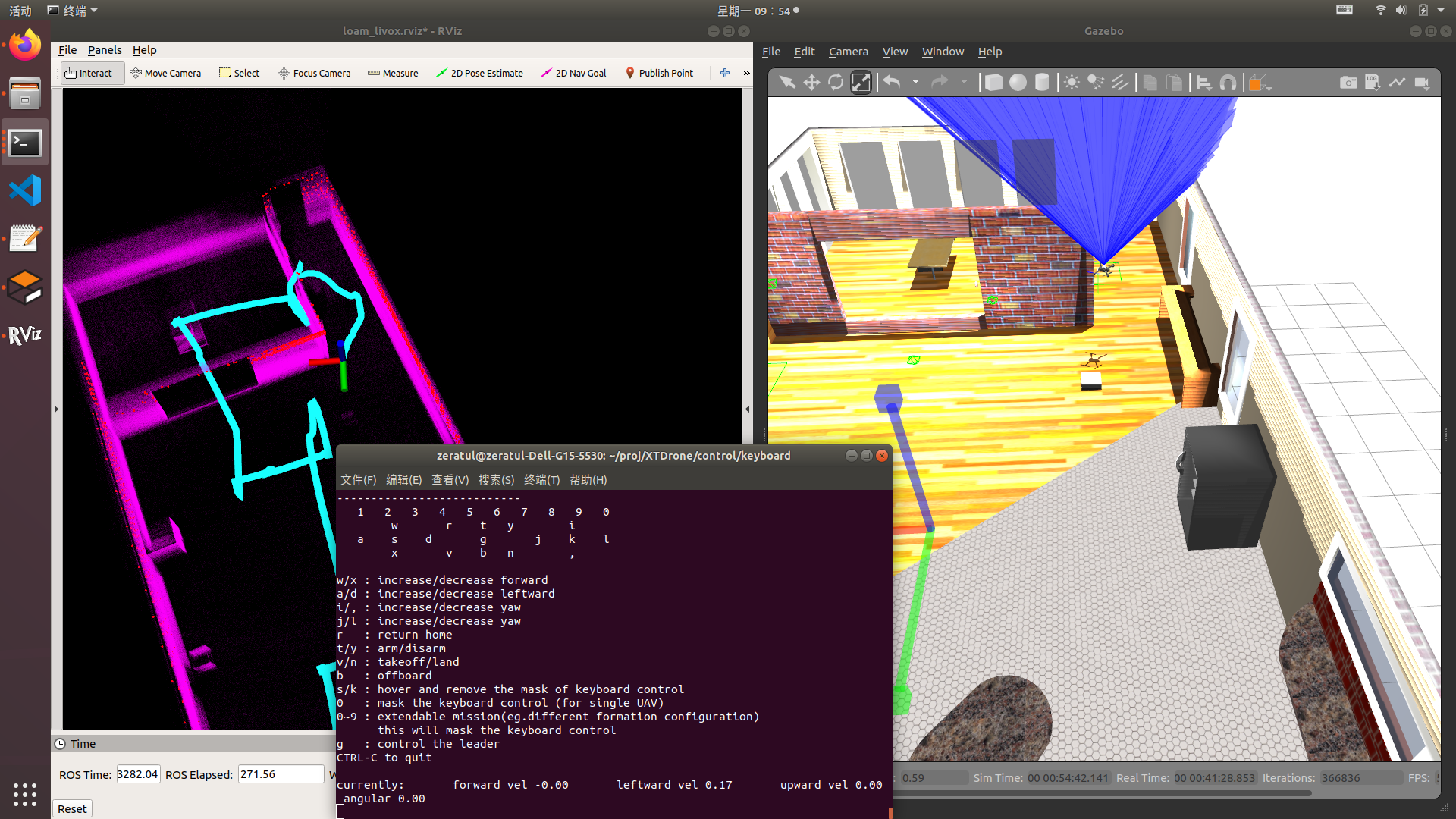Take a Gazebo screenshot with camera icon
Viewport: 1456px width, 819px height.
(x=1348, y=83)
